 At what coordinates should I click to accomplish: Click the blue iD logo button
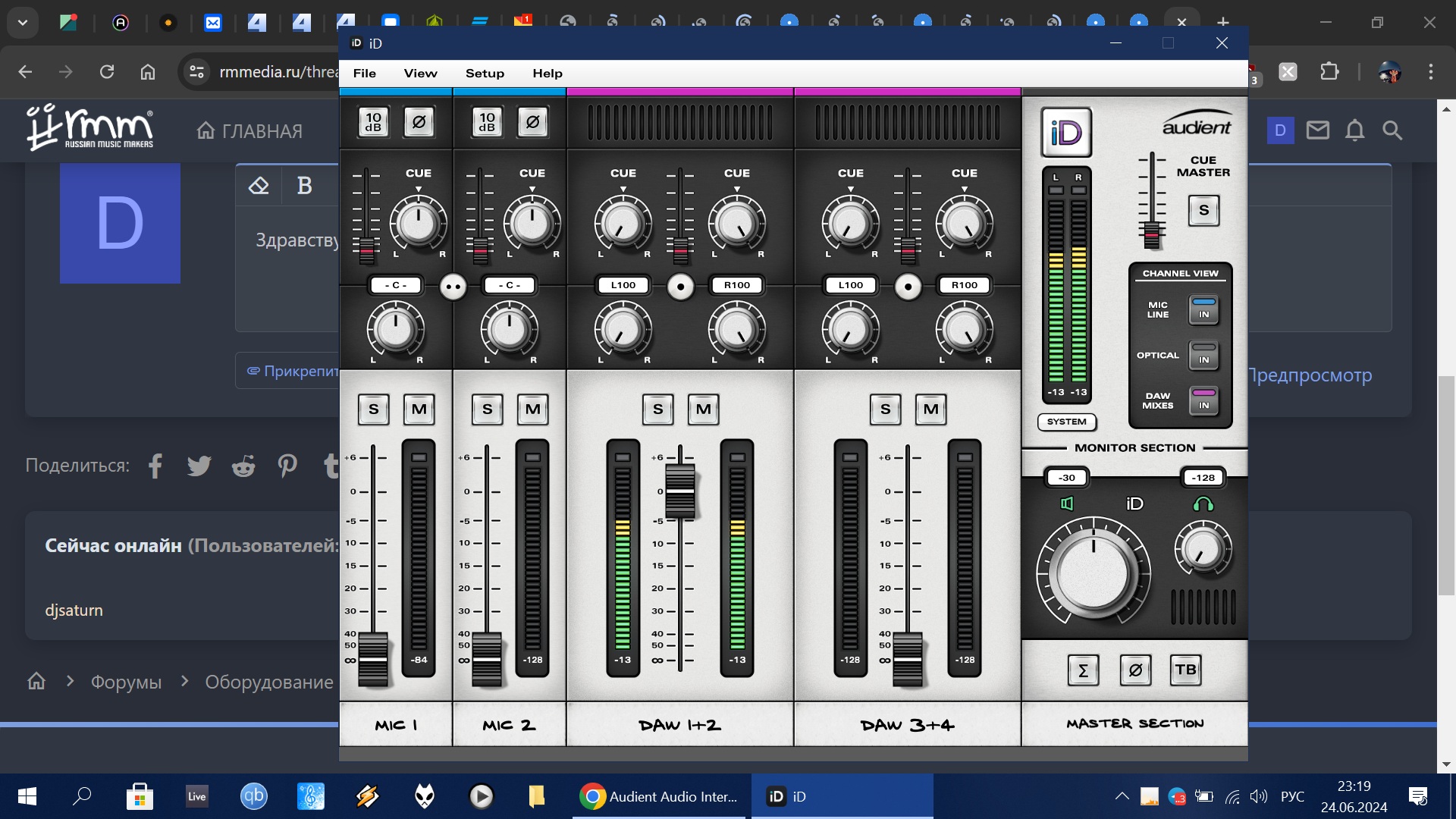tap(1065, 133)
